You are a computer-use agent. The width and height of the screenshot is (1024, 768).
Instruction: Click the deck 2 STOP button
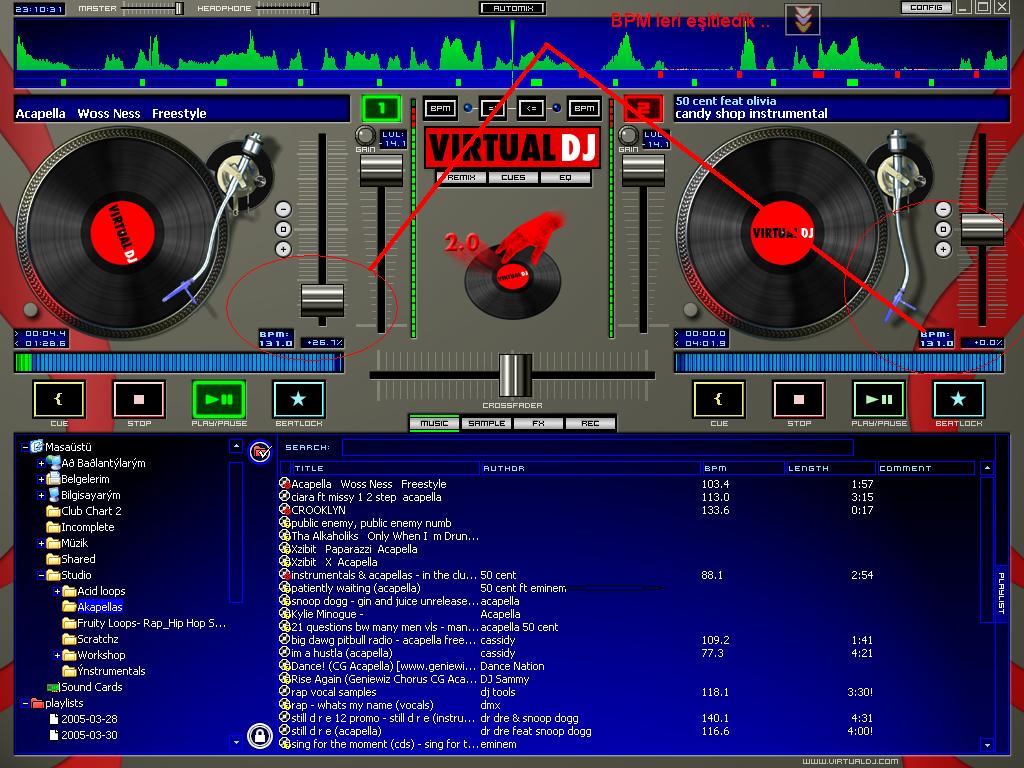(x=799, y=399)
